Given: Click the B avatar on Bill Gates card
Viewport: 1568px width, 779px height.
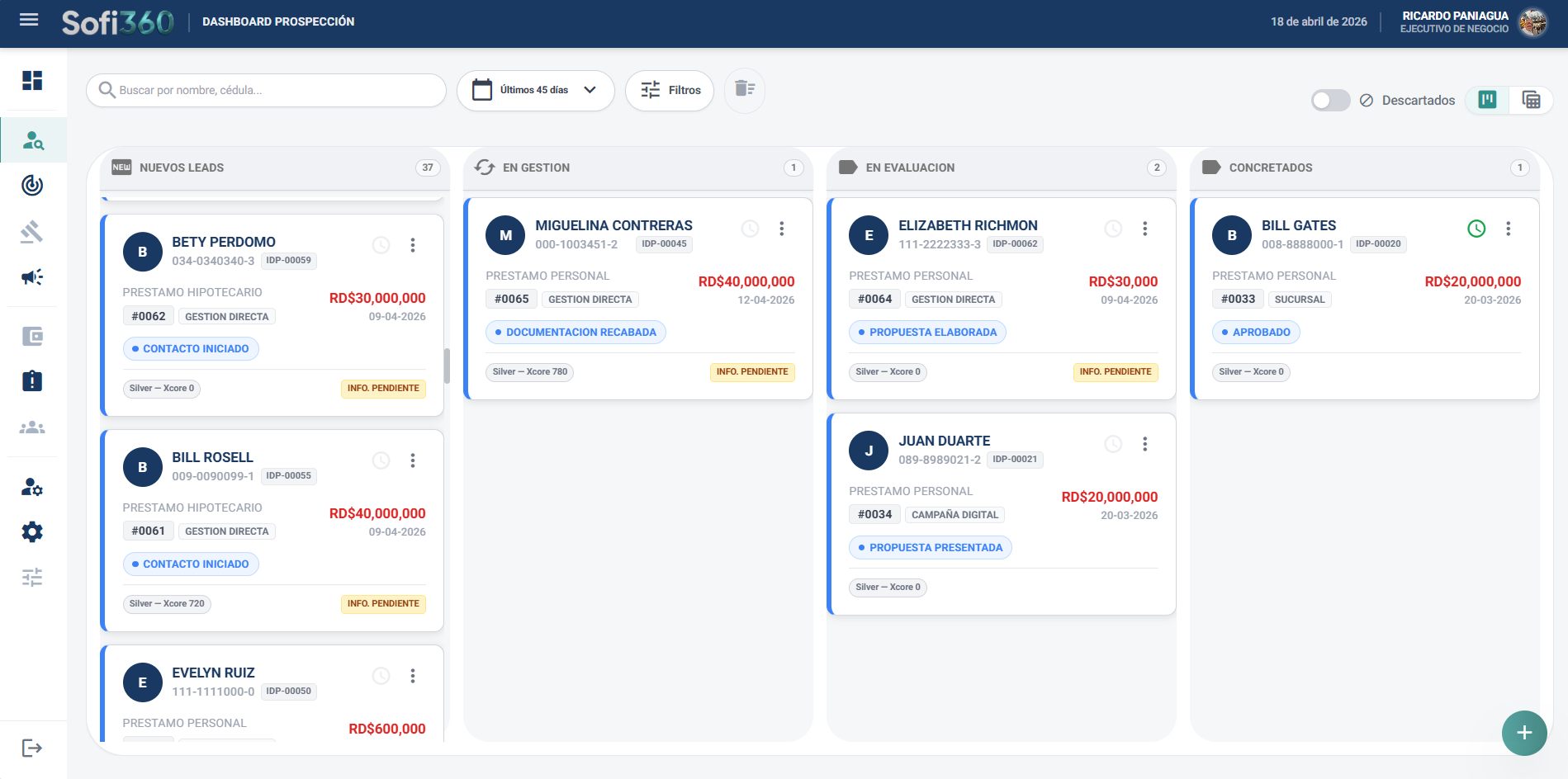Looking at the screenshot, I should (x=1232, y=235).
